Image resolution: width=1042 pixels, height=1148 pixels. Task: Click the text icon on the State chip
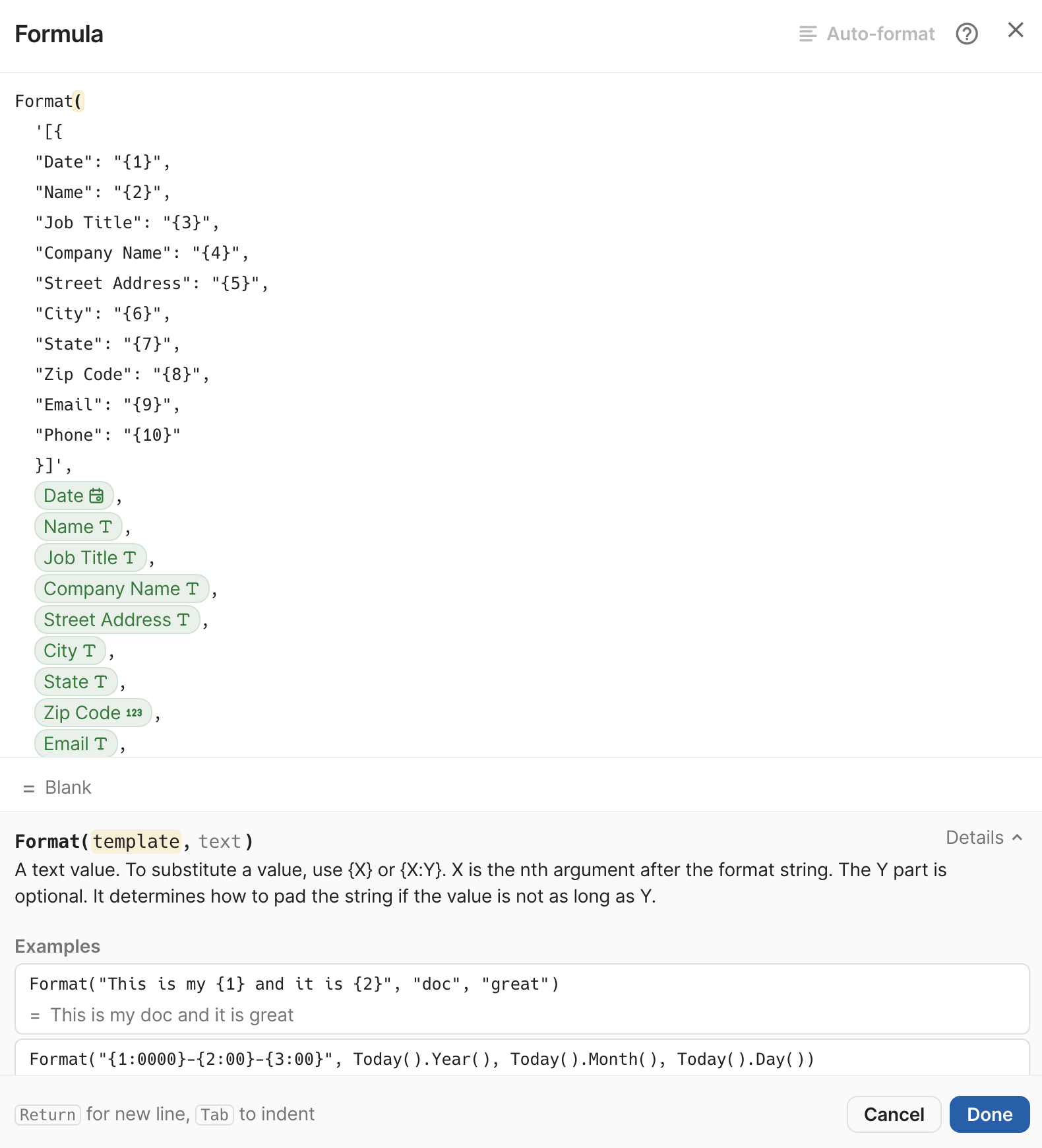coord(100,682)
